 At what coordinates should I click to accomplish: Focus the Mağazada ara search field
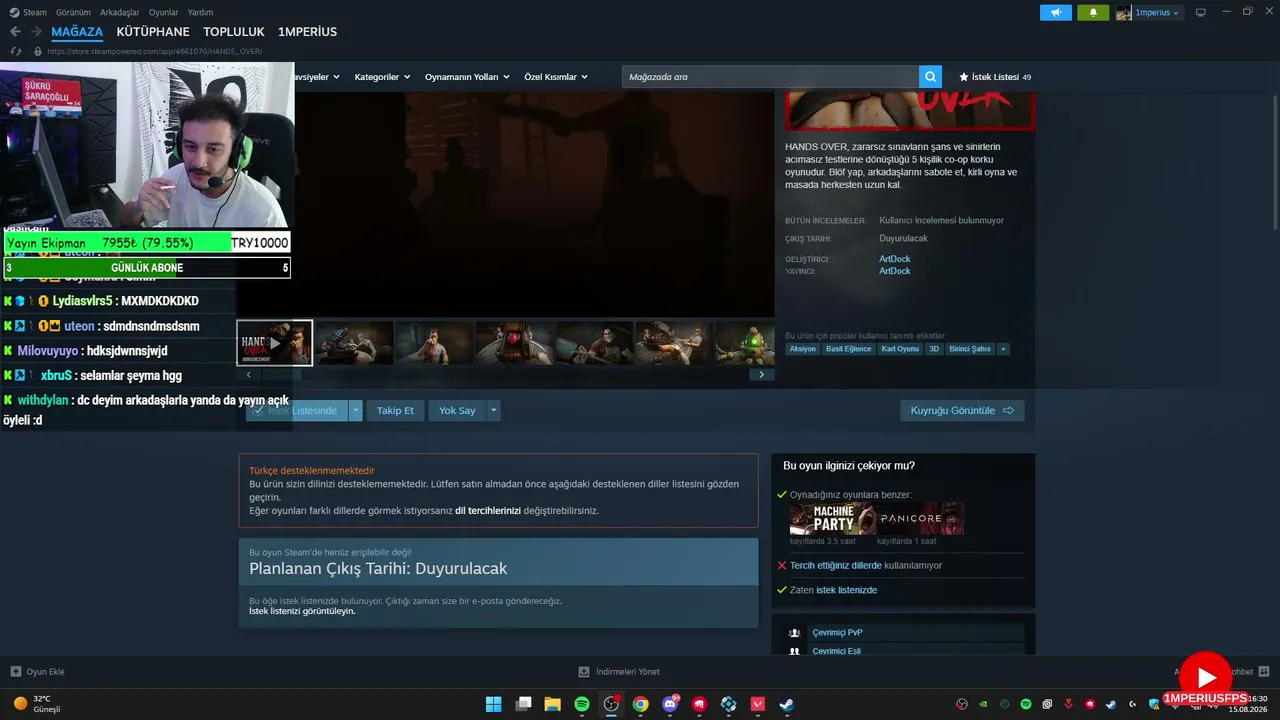[x=770, y=77]
